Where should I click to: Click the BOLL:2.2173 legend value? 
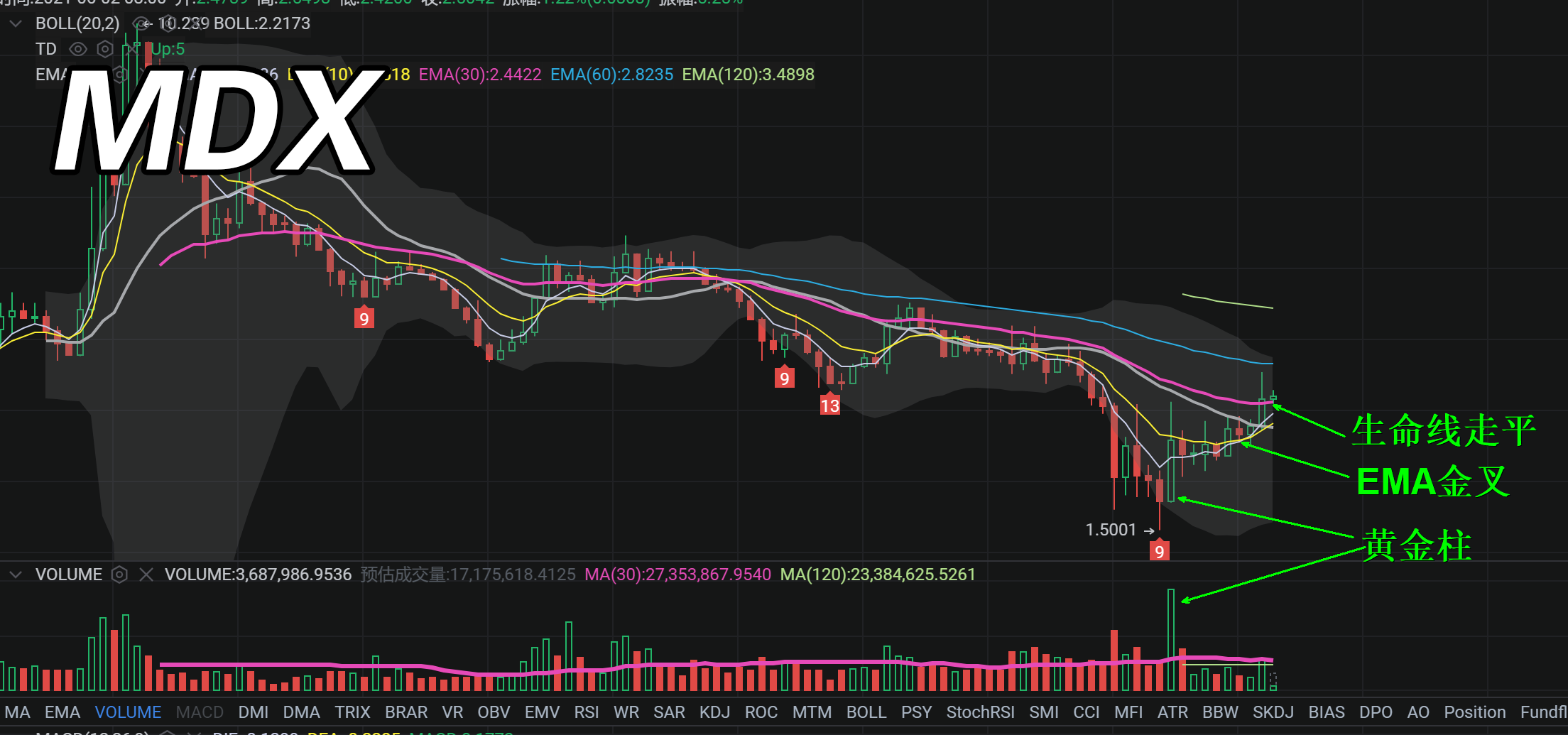click(262, 23)
